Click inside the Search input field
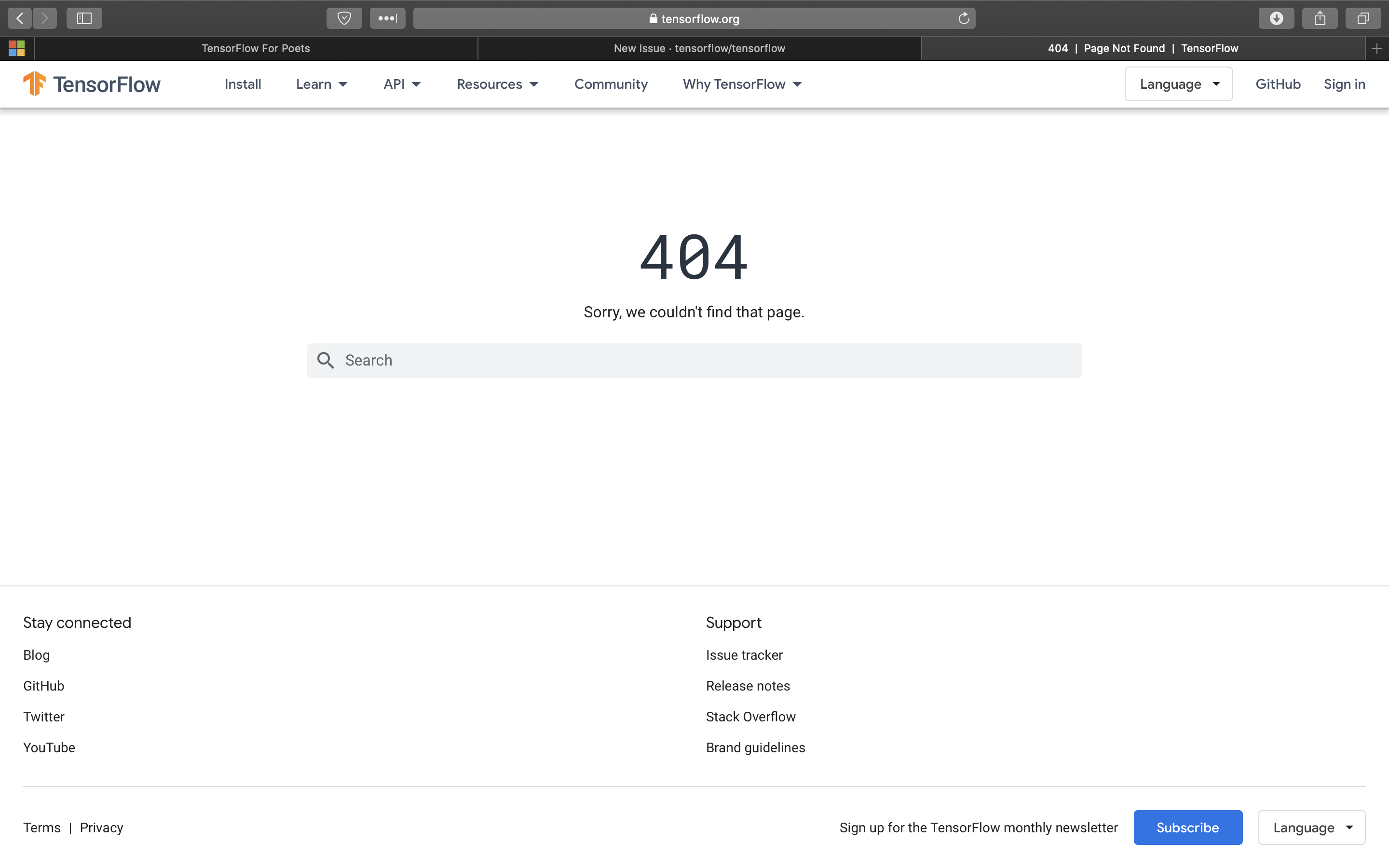1389x868 pixels. point(631,360)
